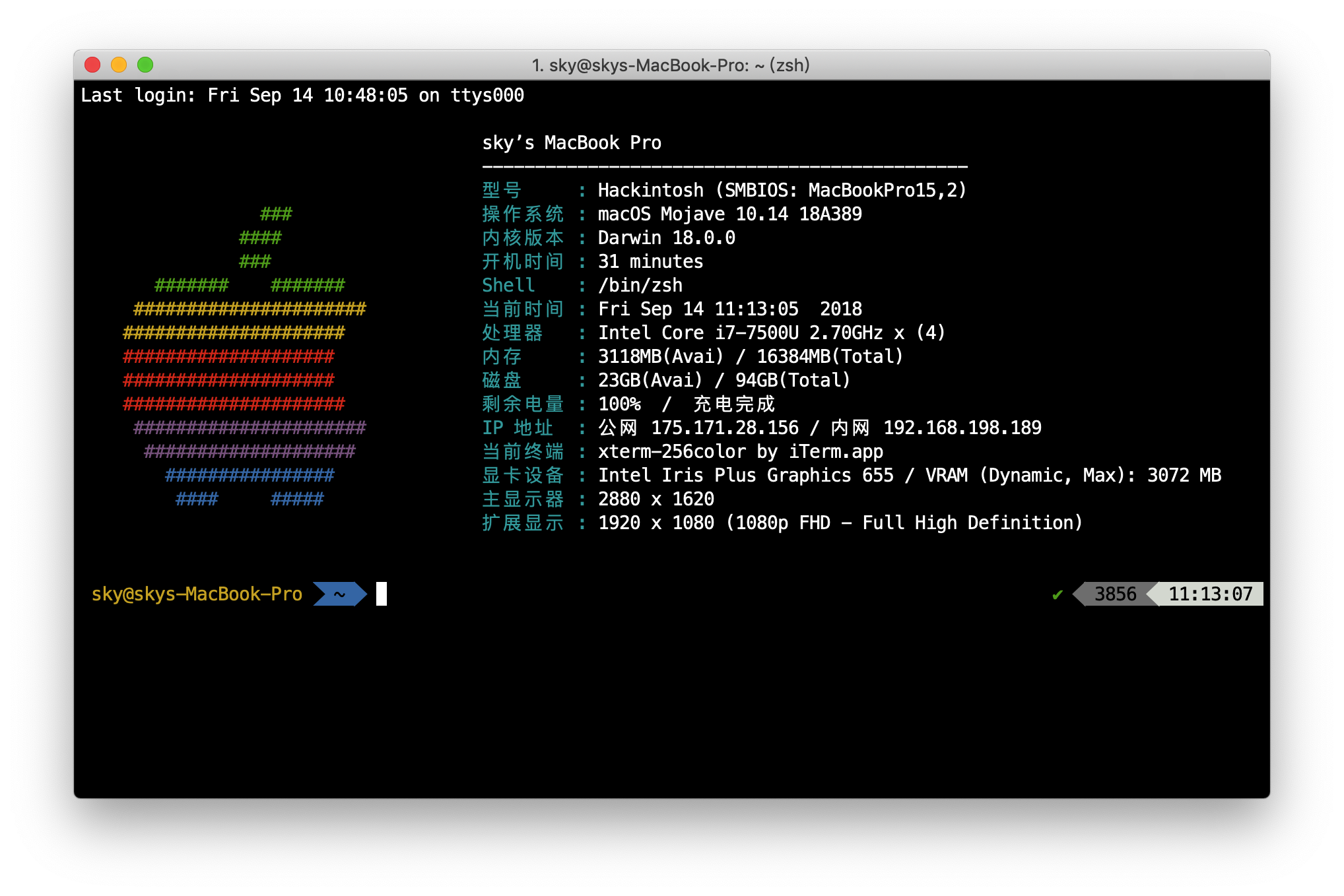Click the "sky's MacBook Pro" heading text

pyautogui.click(x=572, y=143)
